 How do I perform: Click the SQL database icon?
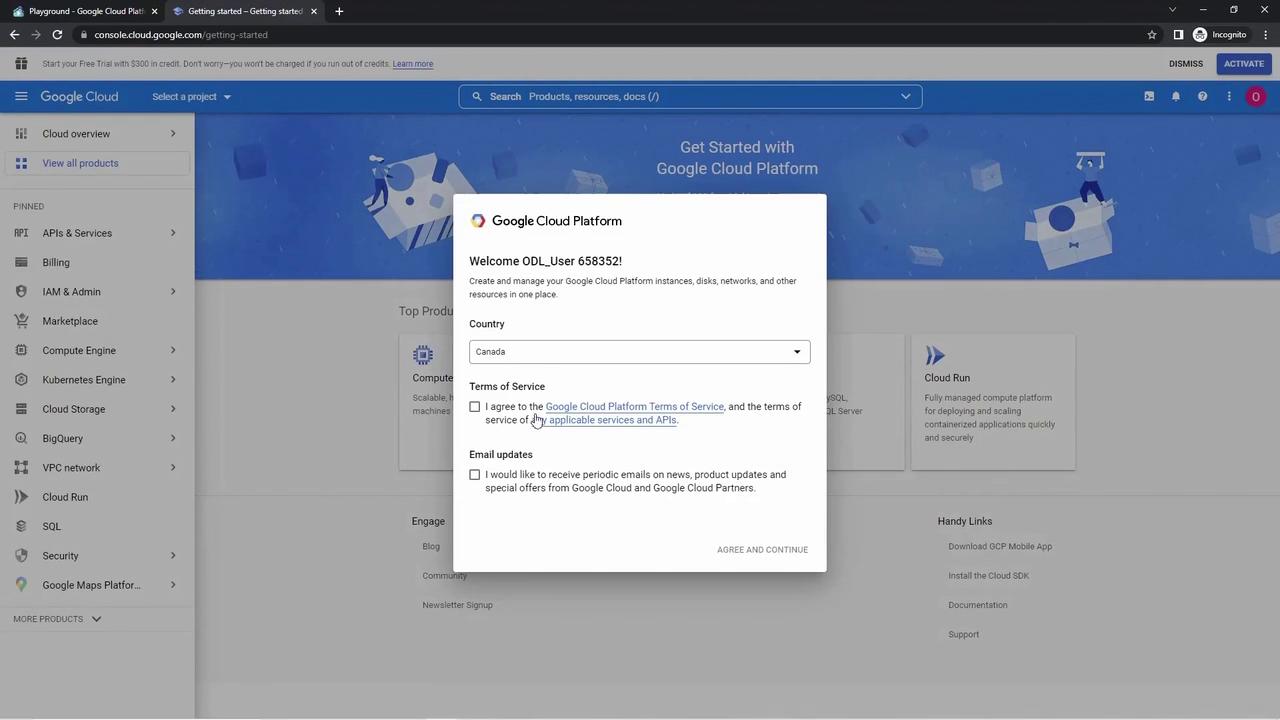point(21,526)
